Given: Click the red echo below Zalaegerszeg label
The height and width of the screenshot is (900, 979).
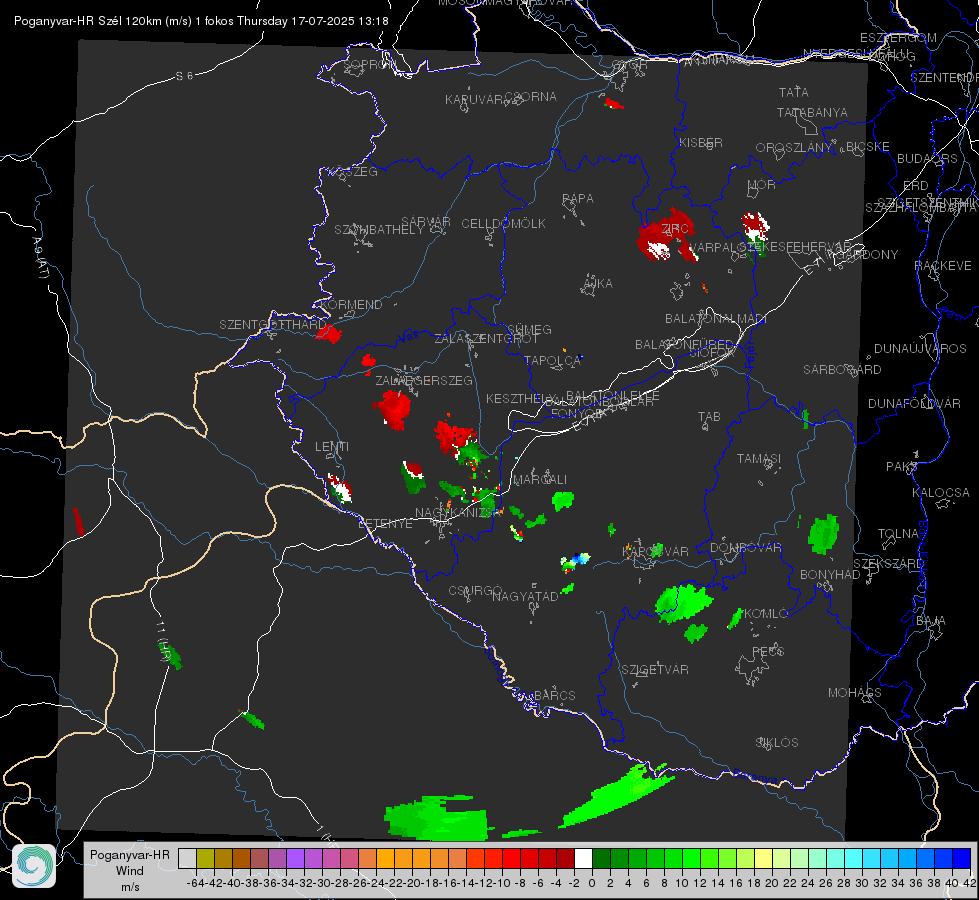Looking at the screenshot, I should (x=393, y=409).
